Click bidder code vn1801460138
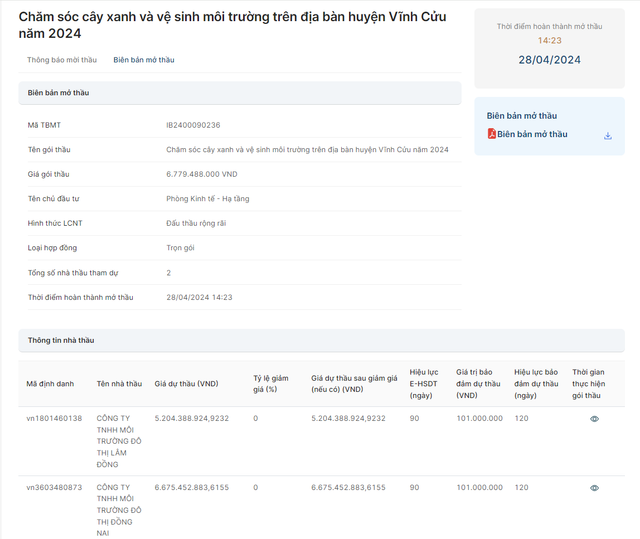The image size is (640, 539). pyautogui.click(x=54, y=418)
